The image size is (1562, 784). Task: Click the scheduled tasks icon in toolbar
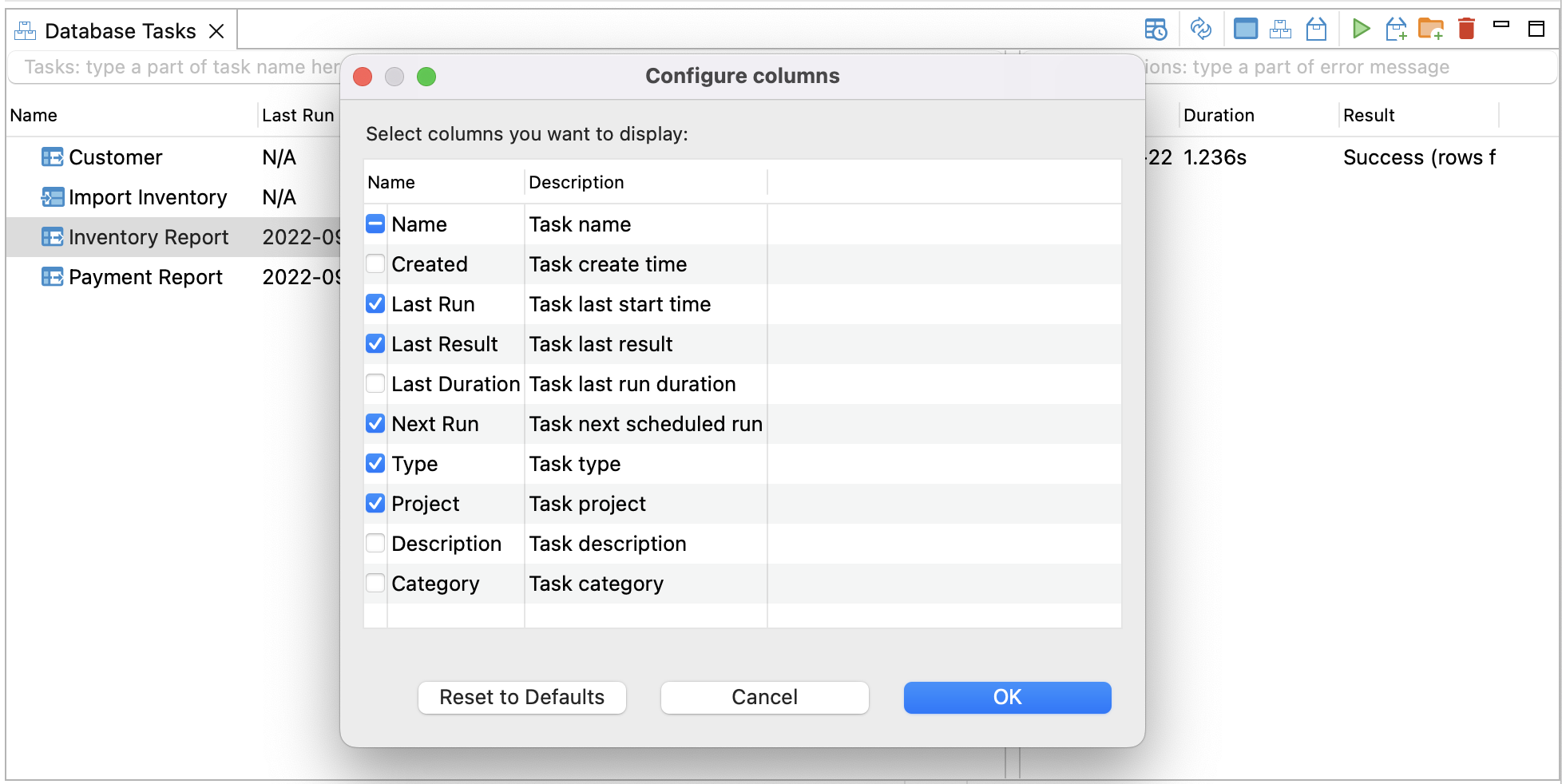click(1156, 30)
